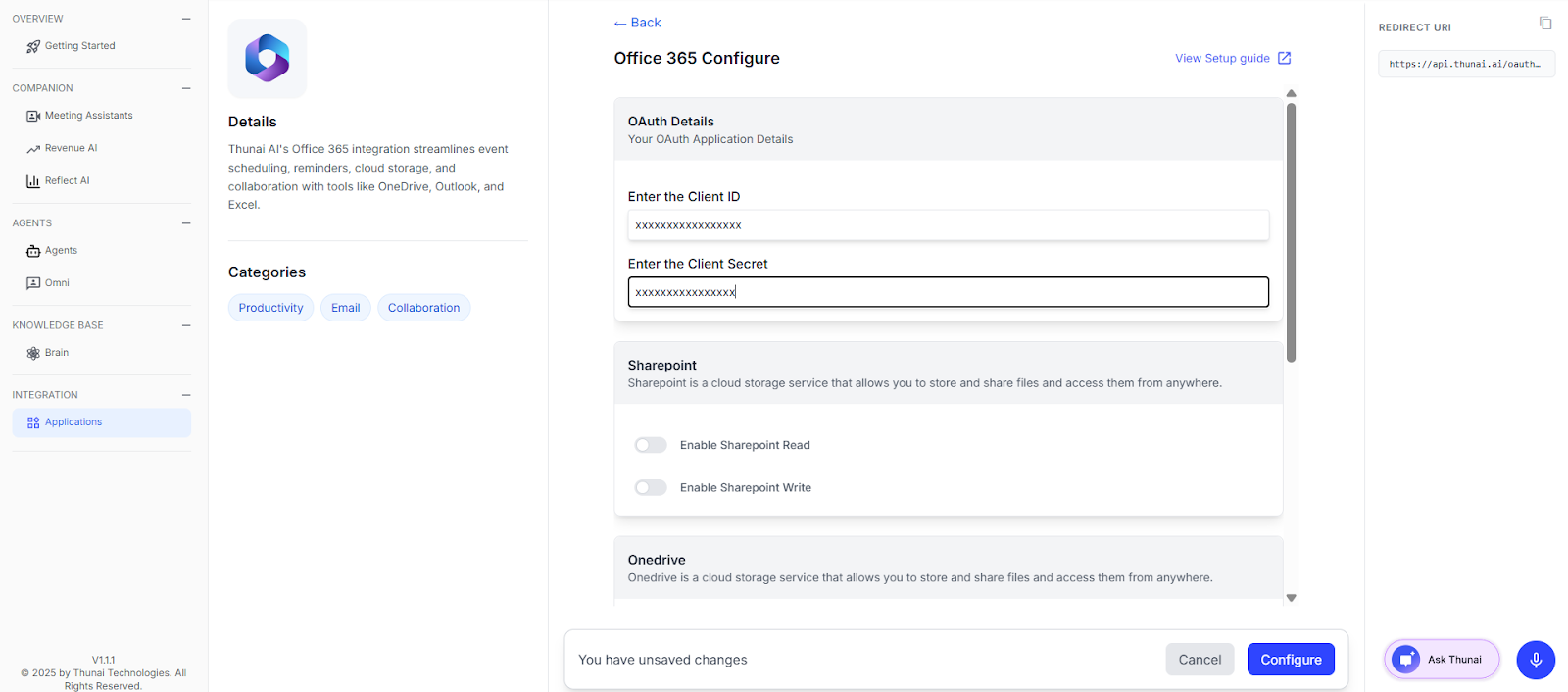This screenshot has width=1568, height=692.
Task: Click the OAuth Details section title
Action: click(x=671, y=122)
